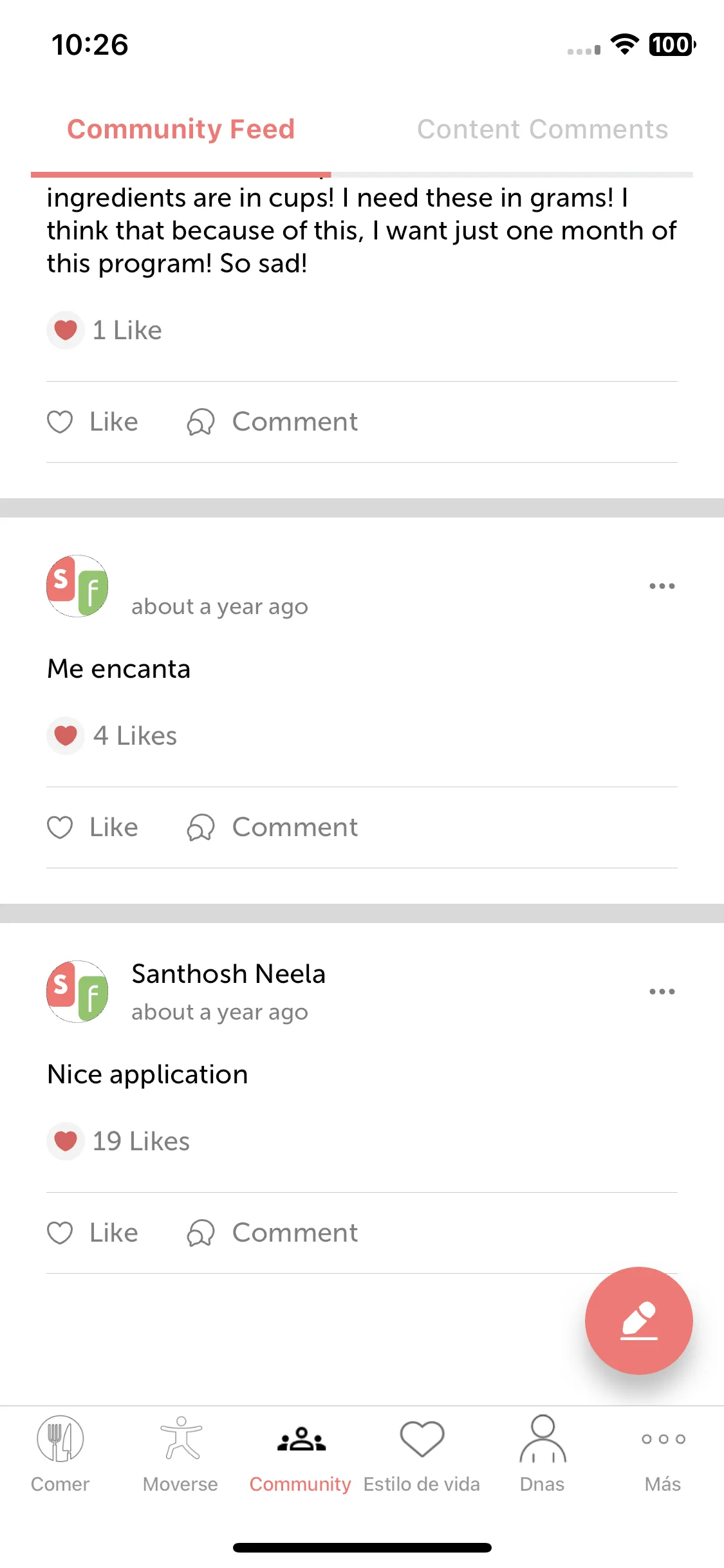Toggle Like on Santhosh Neela's post

click(x=93, y=1233)
